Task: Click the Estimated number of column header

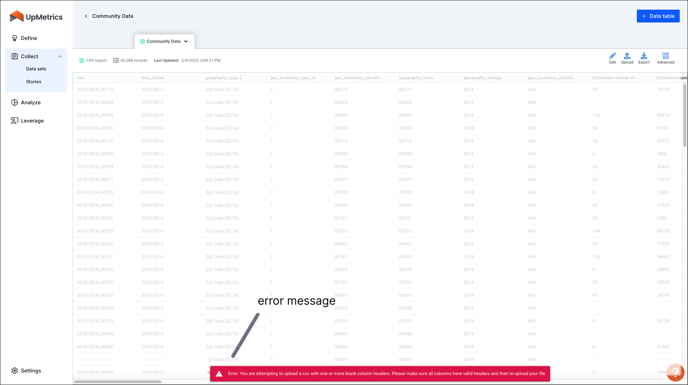Action: point(616,78)
